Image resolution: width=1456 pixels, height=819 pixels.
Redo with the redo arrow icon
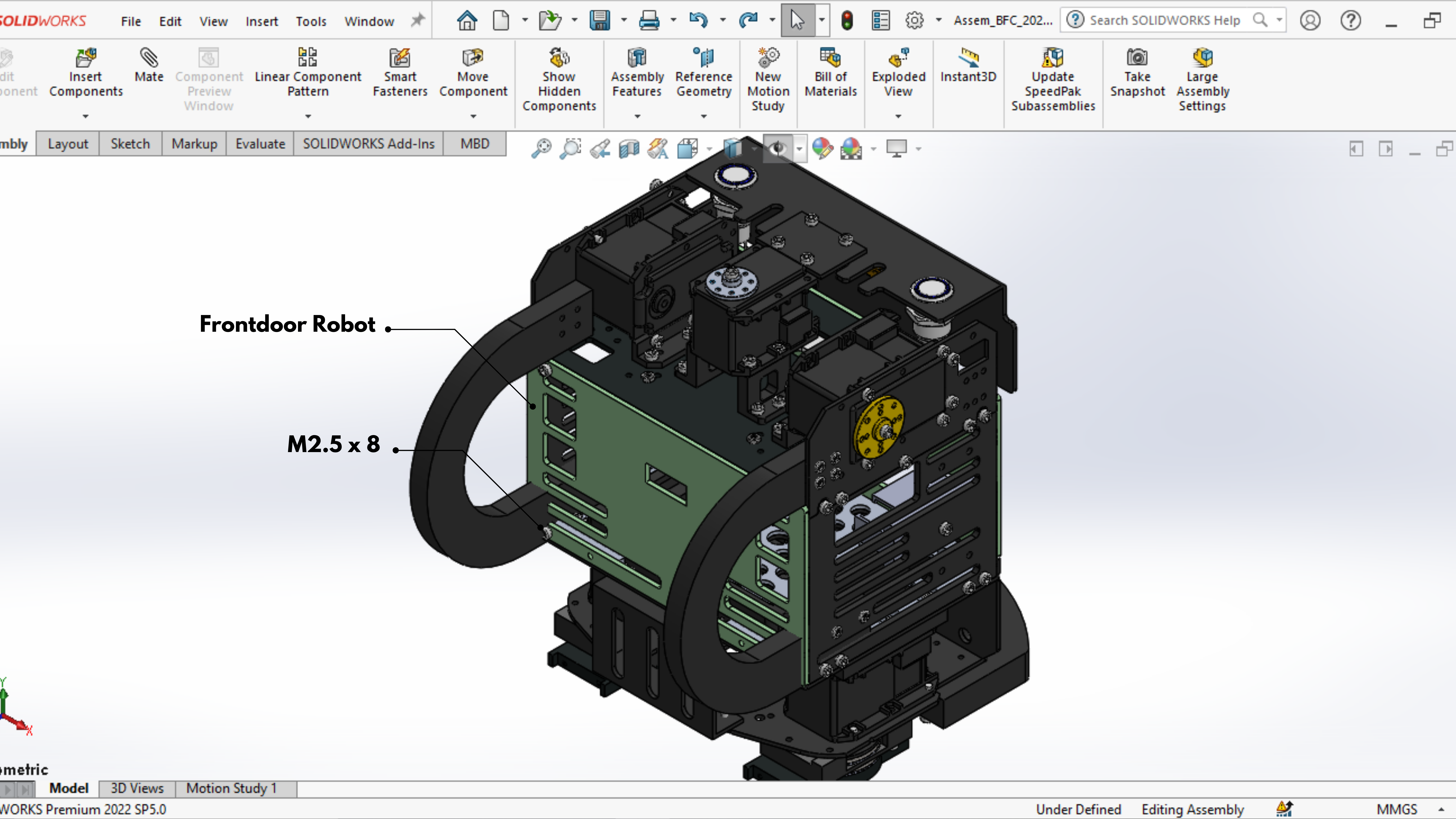click(x=748, y=21)
